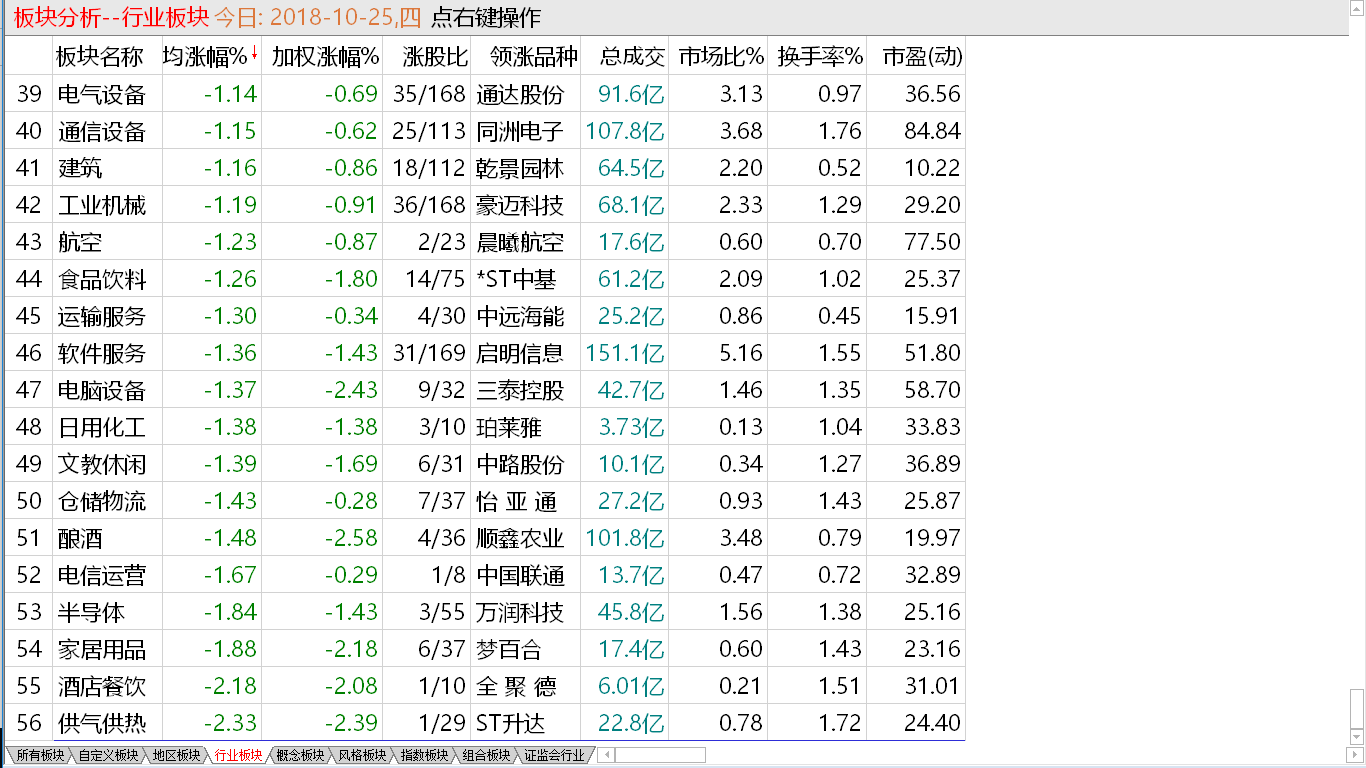The width and height of the screenshot is (1366, 768).
Task: Click the 领涨品种 column header
Action: [534, 57]
